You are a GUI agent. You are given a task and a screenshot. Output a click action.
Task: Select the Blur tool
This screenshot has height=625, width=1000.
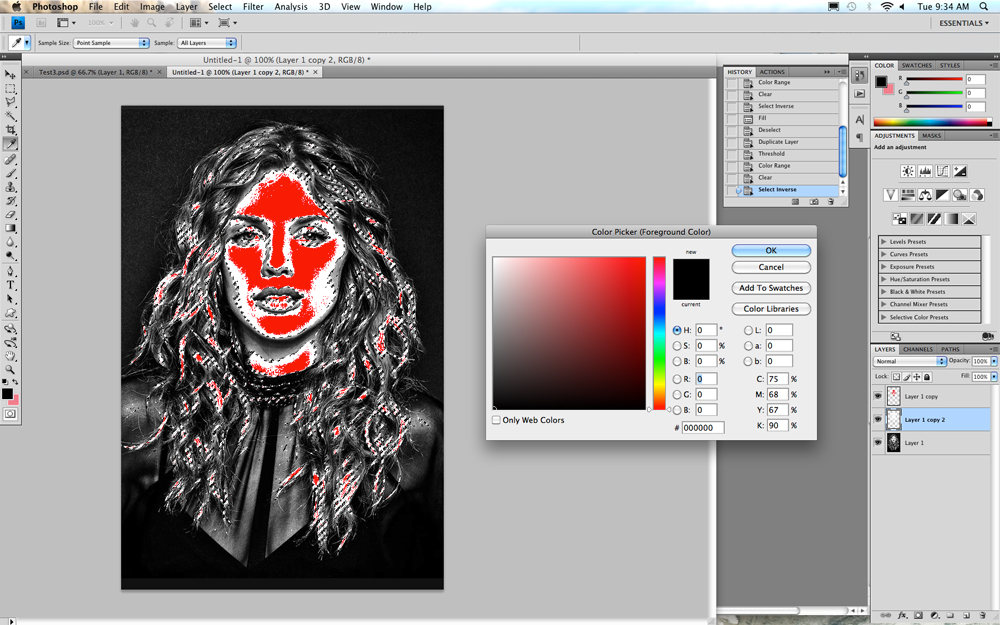pos(10,242)
